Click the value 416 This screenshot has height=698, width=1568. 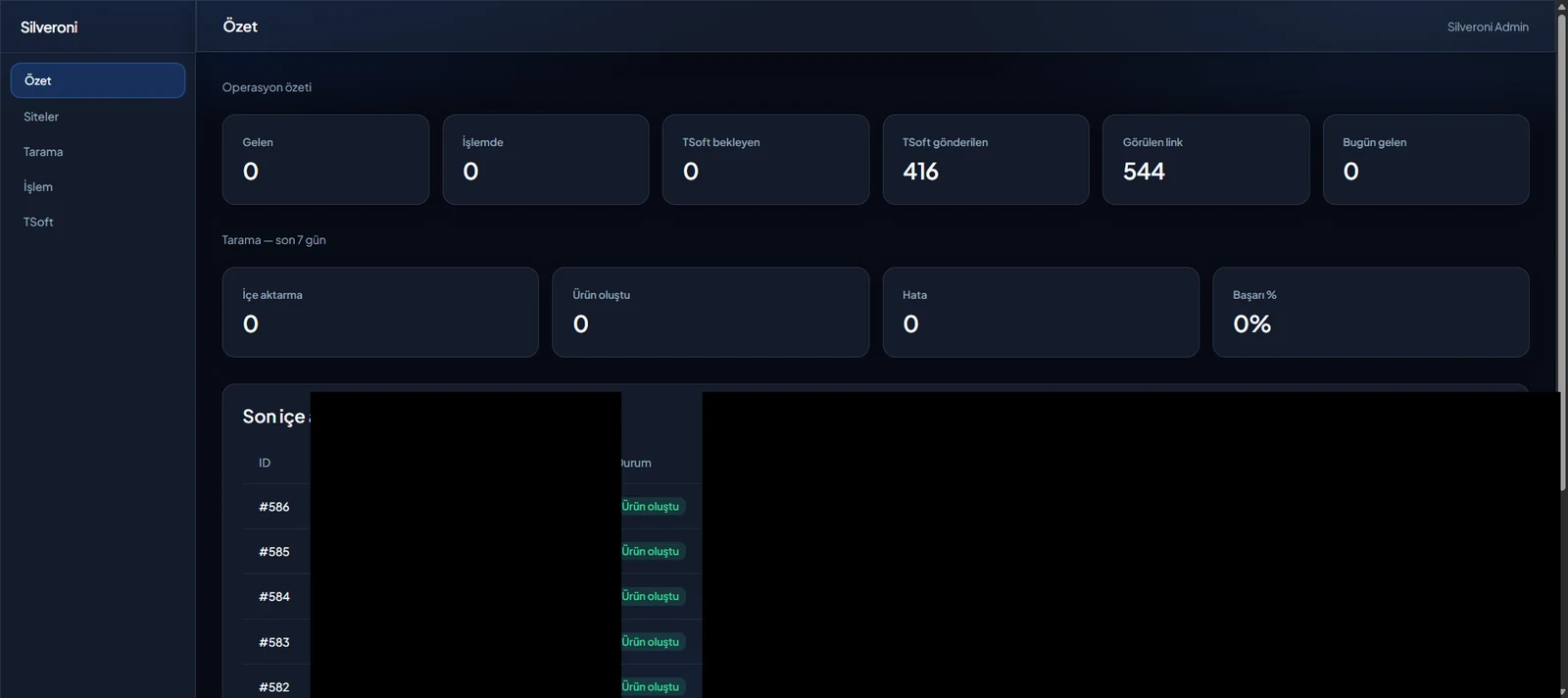pos(920,172)
